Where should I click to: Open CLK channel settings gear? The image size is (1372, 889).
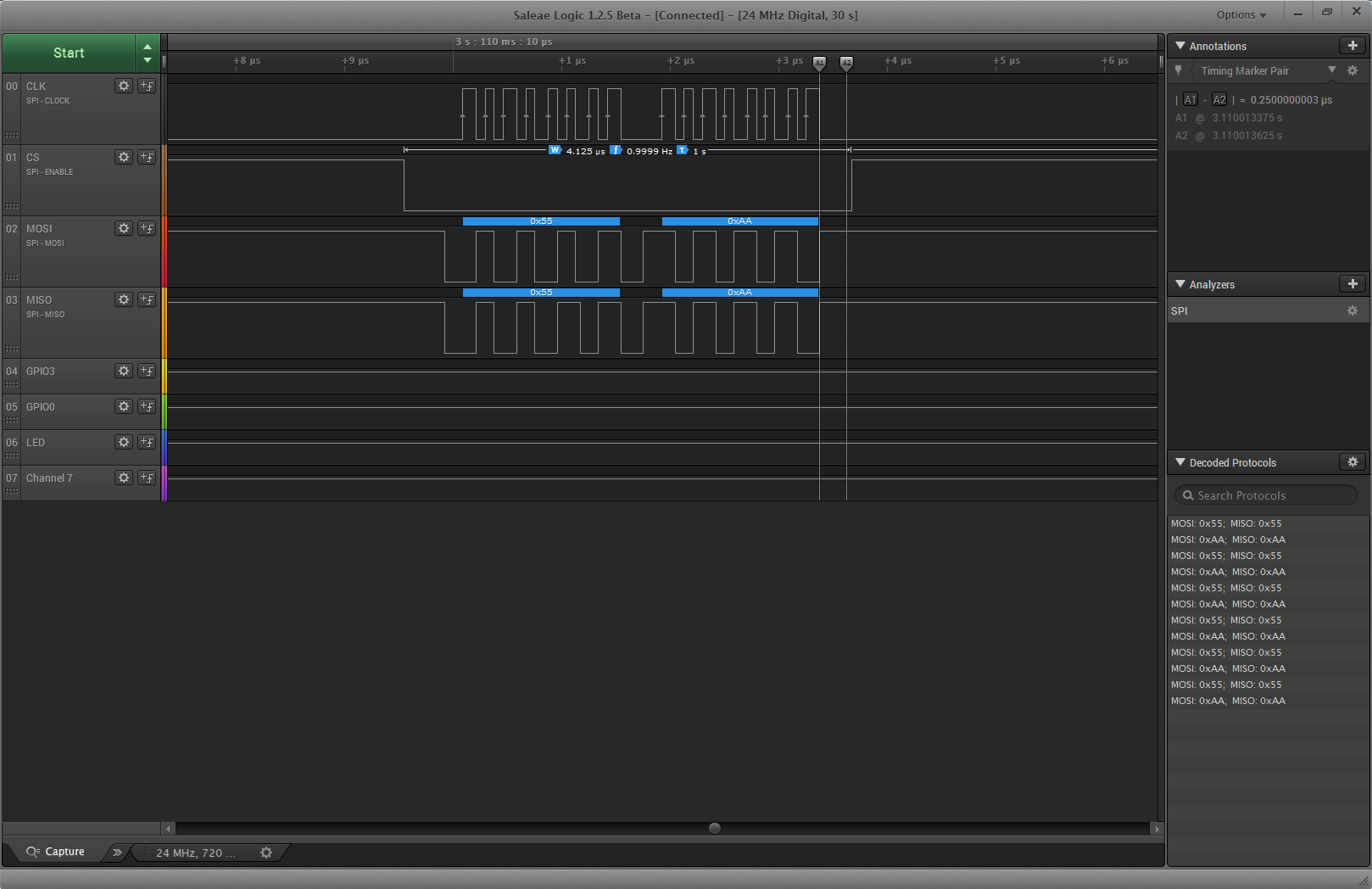124,86
